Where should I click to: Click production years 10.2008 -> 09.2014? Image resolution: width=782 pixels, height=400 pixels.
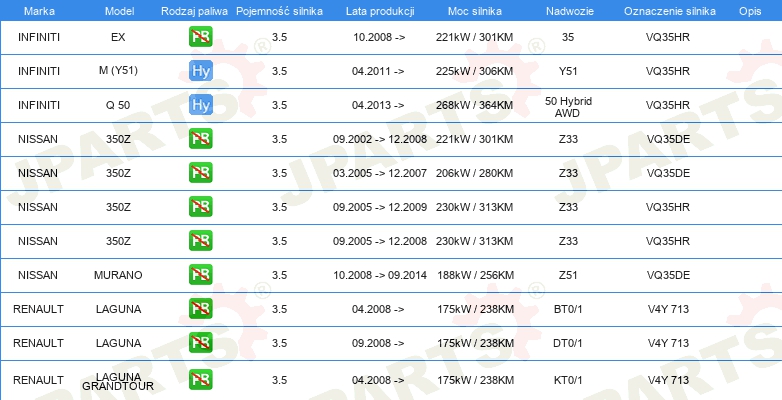(380, 275)
